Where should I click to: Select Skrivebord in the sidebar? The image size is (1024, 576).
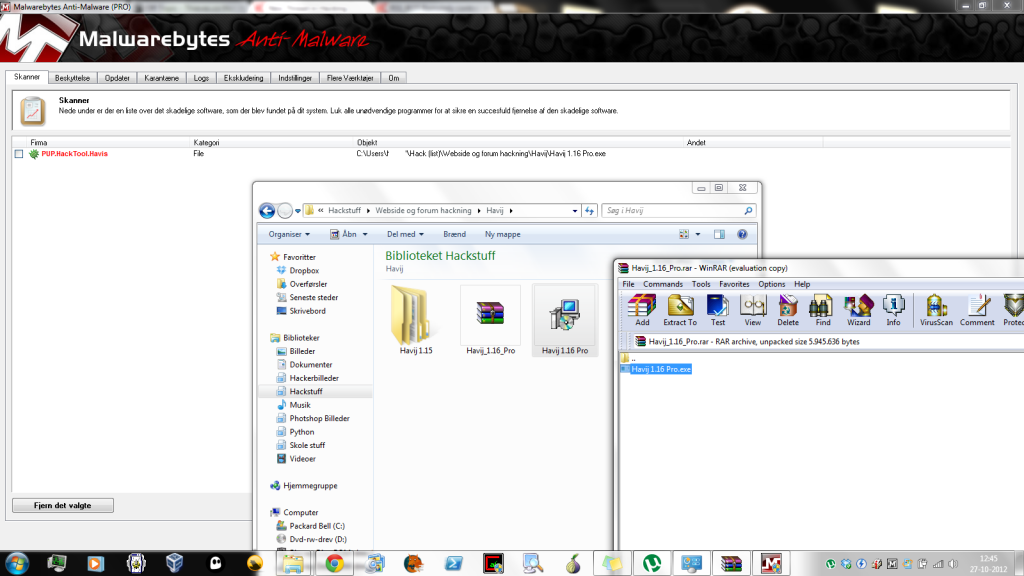[x=307, y=311]
